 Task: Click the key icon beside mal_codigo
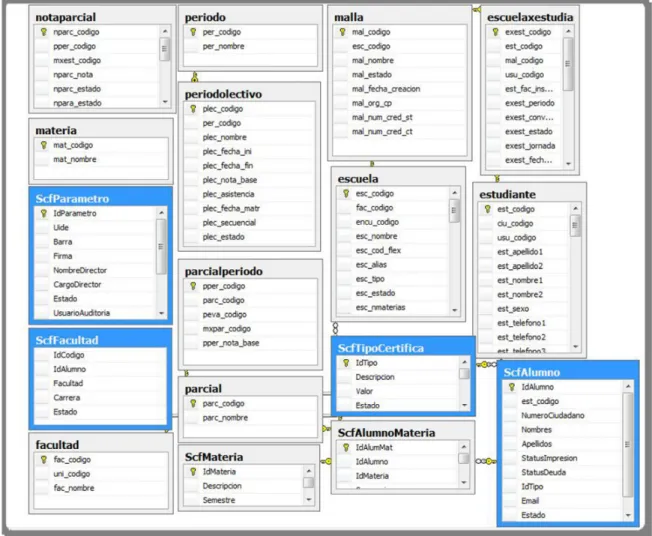coord(342,32)
